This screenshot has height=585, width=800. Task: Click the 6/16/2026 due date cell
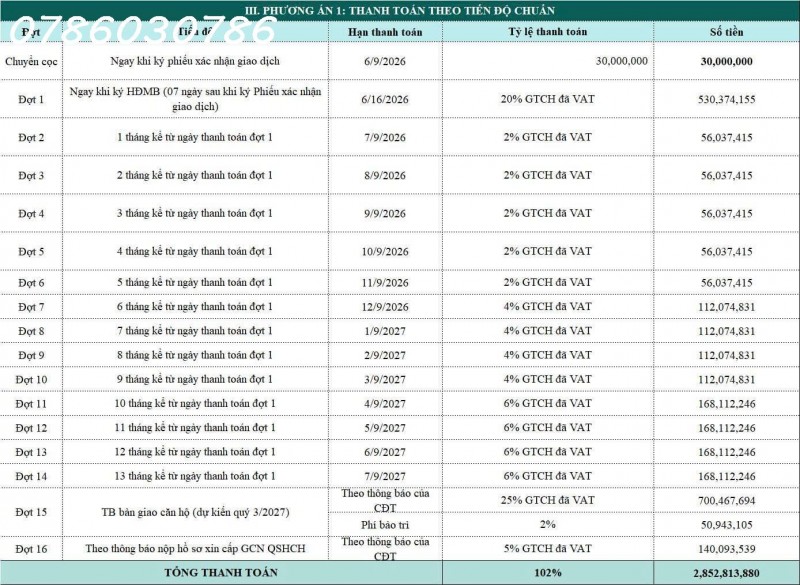pos(385,99)
